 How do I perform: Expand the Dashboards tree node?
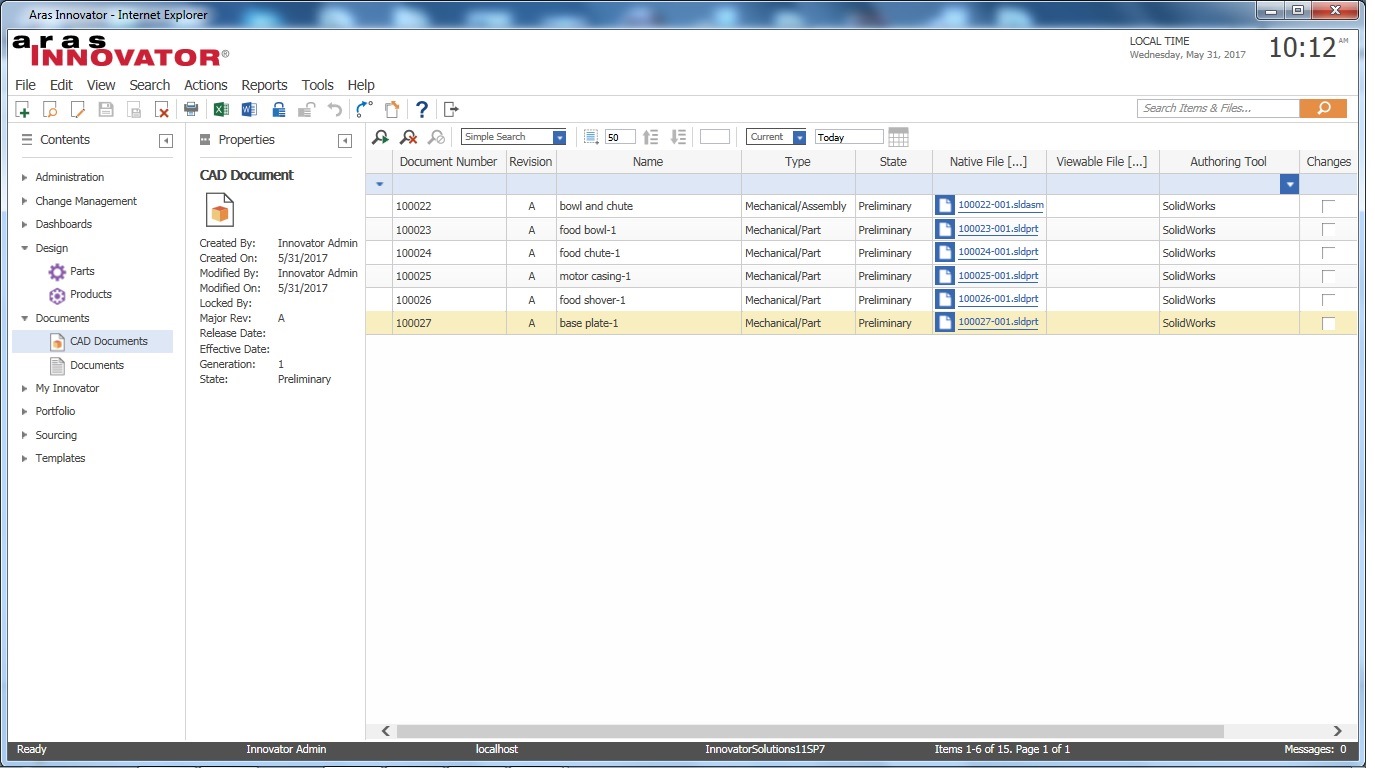click(25, 224)
